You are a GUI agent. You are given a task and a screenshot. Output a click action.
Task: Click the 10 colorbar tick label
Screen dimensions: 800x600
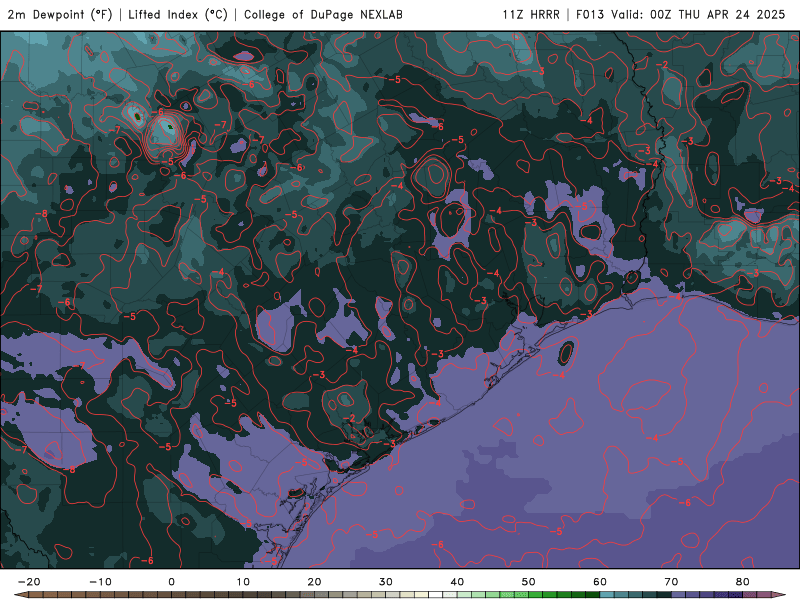tap(243, 581)
